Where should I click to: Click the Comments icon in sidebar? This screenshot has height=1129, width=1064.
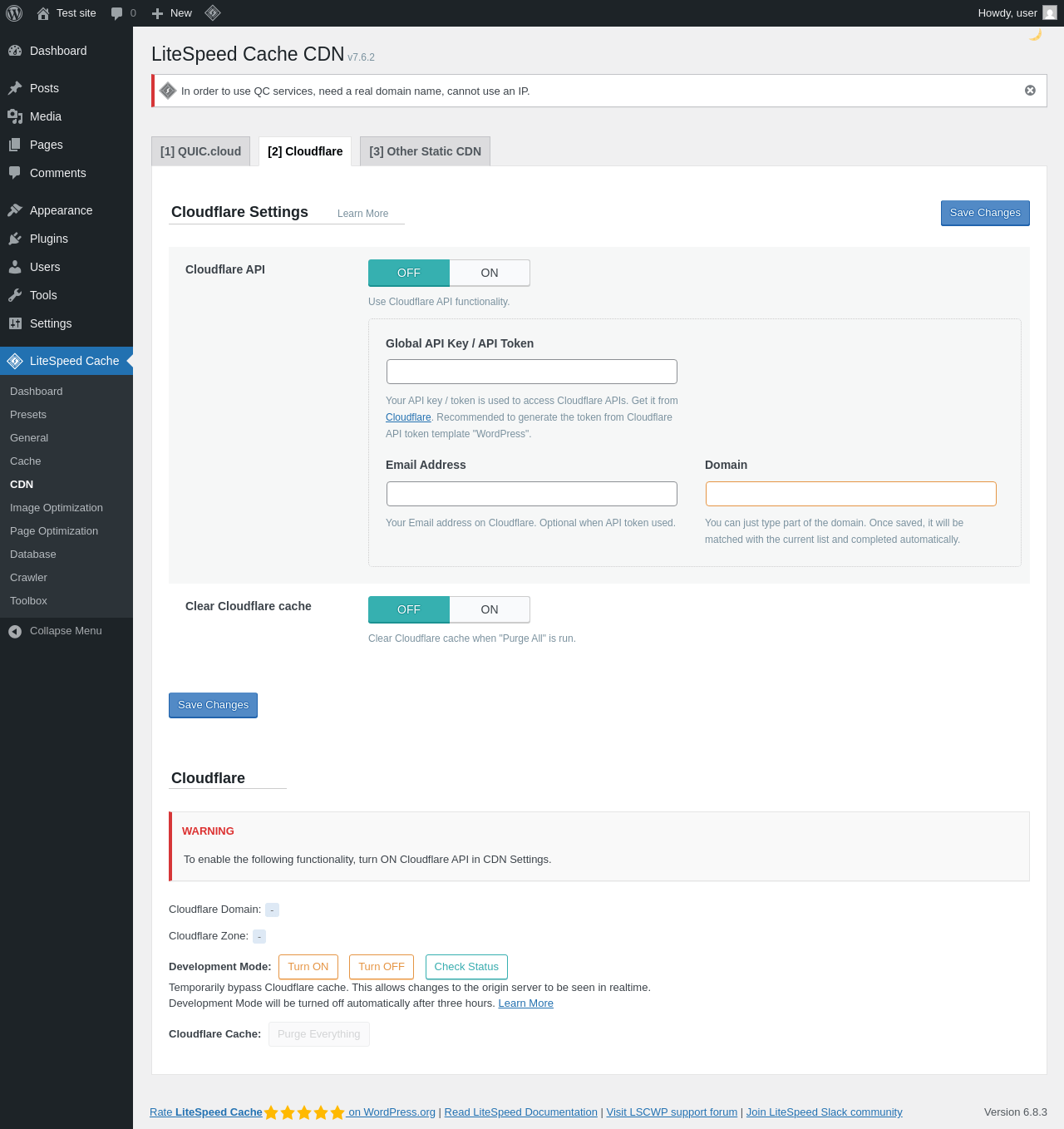[15, 173]
